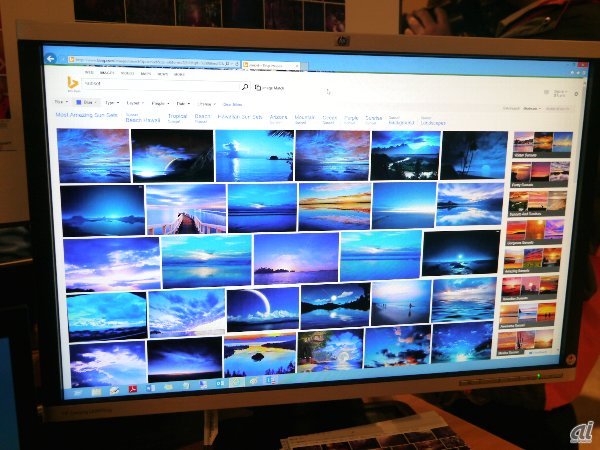Open Word from the taskbar
This screenshot has width=600, height=450.
coord(150,388)
